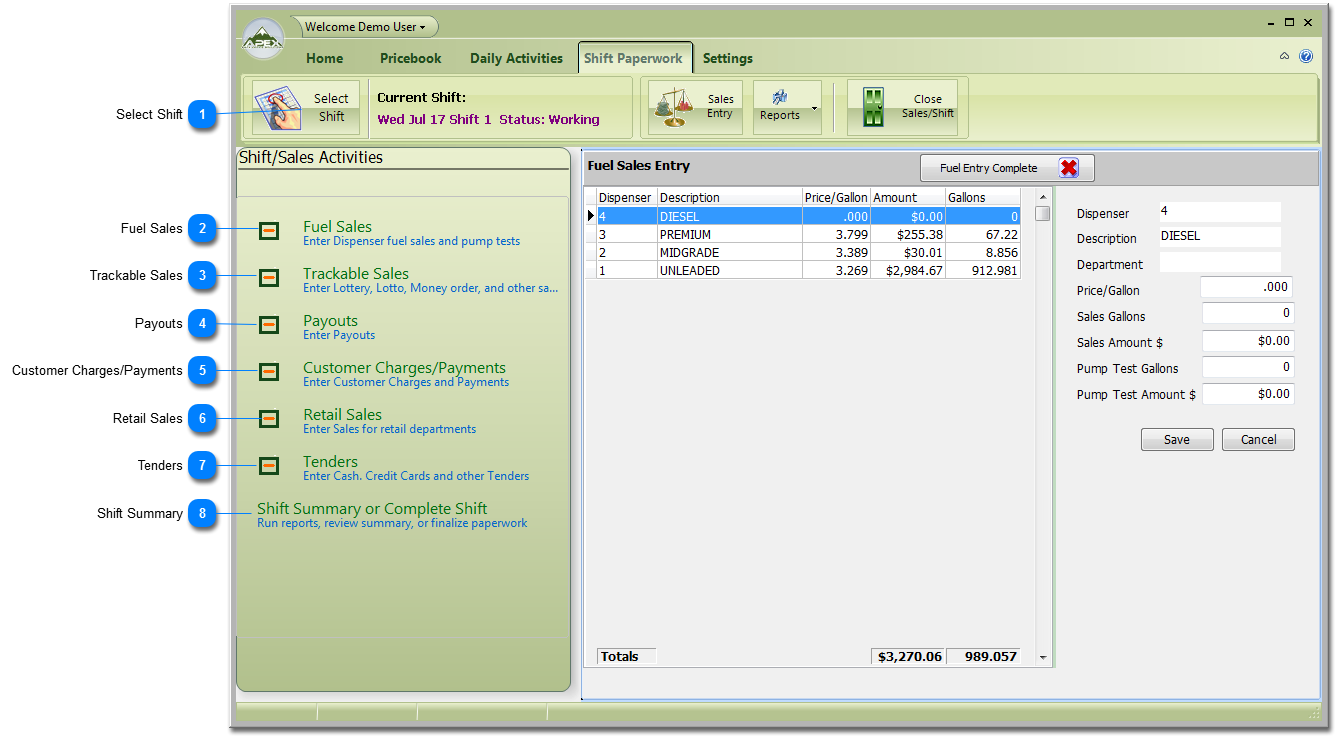Expand the Welcome Demo User dropdown

pyautogui.click(x=365, y=27)
